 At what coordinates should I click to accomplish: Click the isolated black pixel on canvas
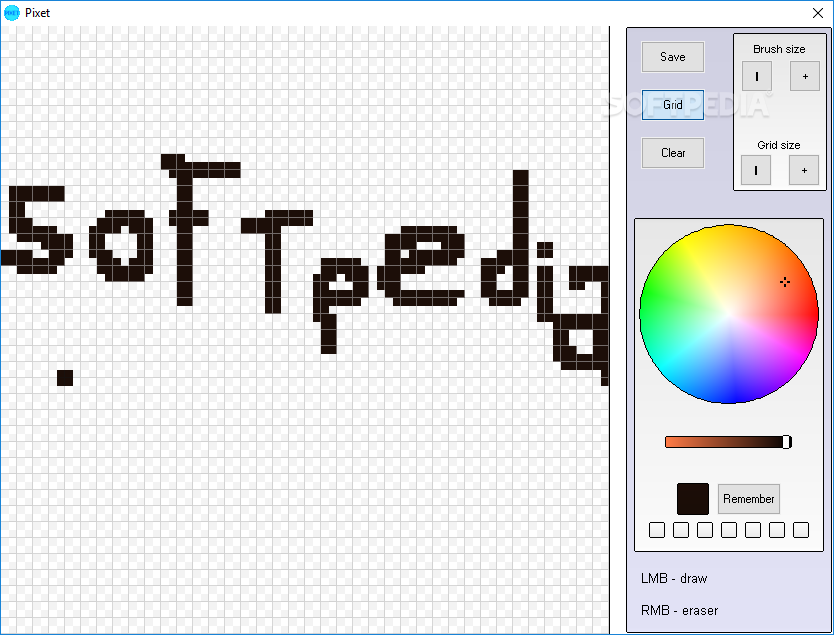65,378
